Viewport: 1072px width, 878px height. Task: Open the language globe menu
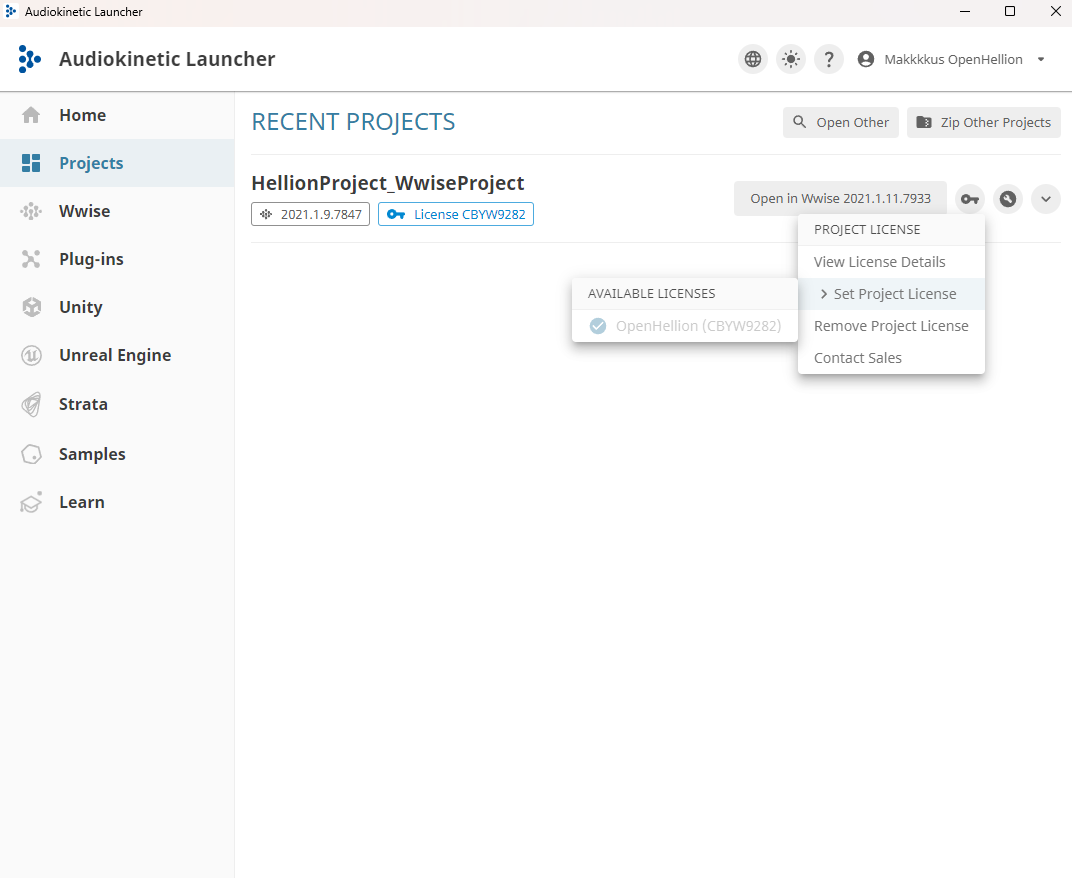coord(753,59)
